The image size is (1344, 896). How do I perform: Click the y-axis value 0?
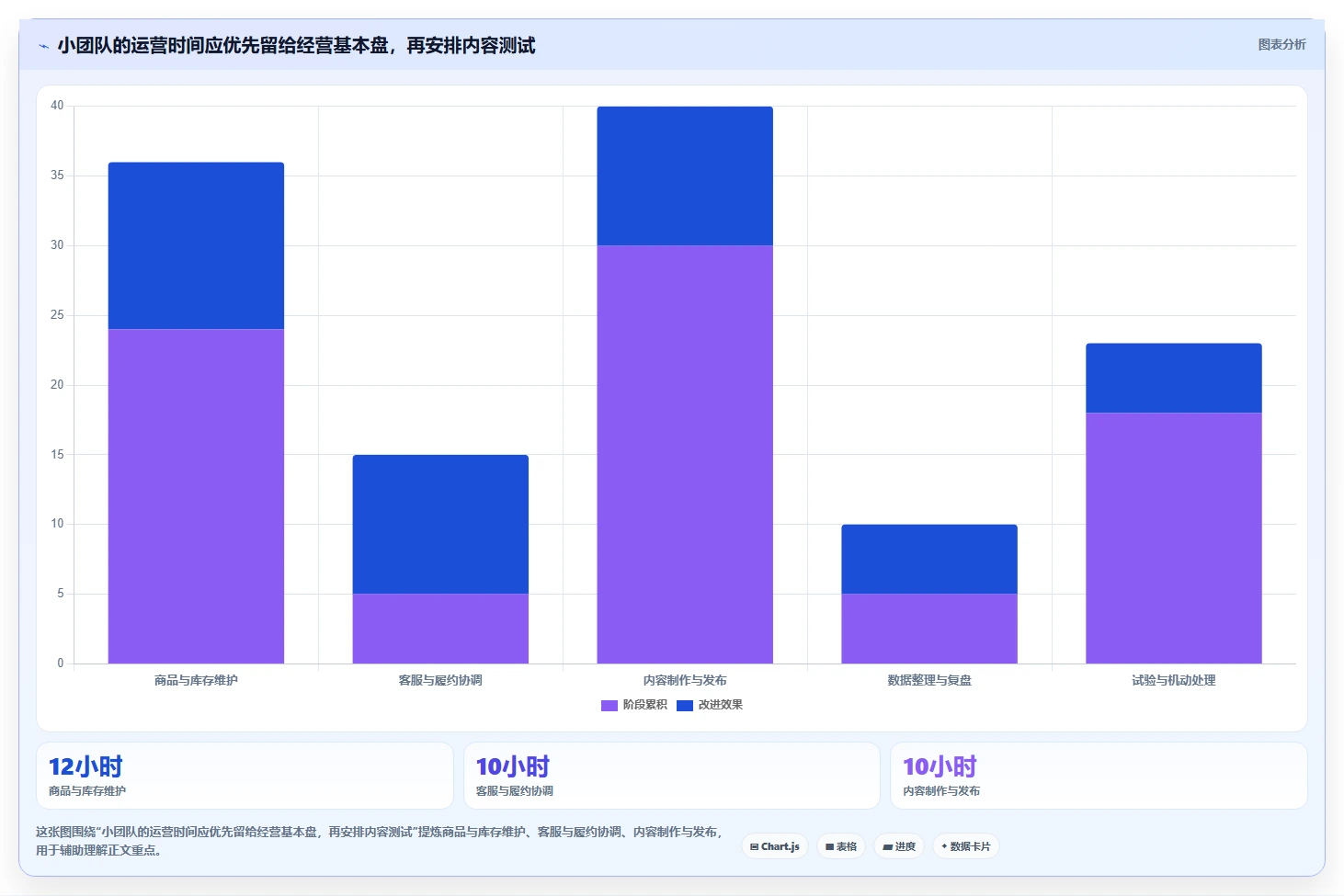click(61, 663)
